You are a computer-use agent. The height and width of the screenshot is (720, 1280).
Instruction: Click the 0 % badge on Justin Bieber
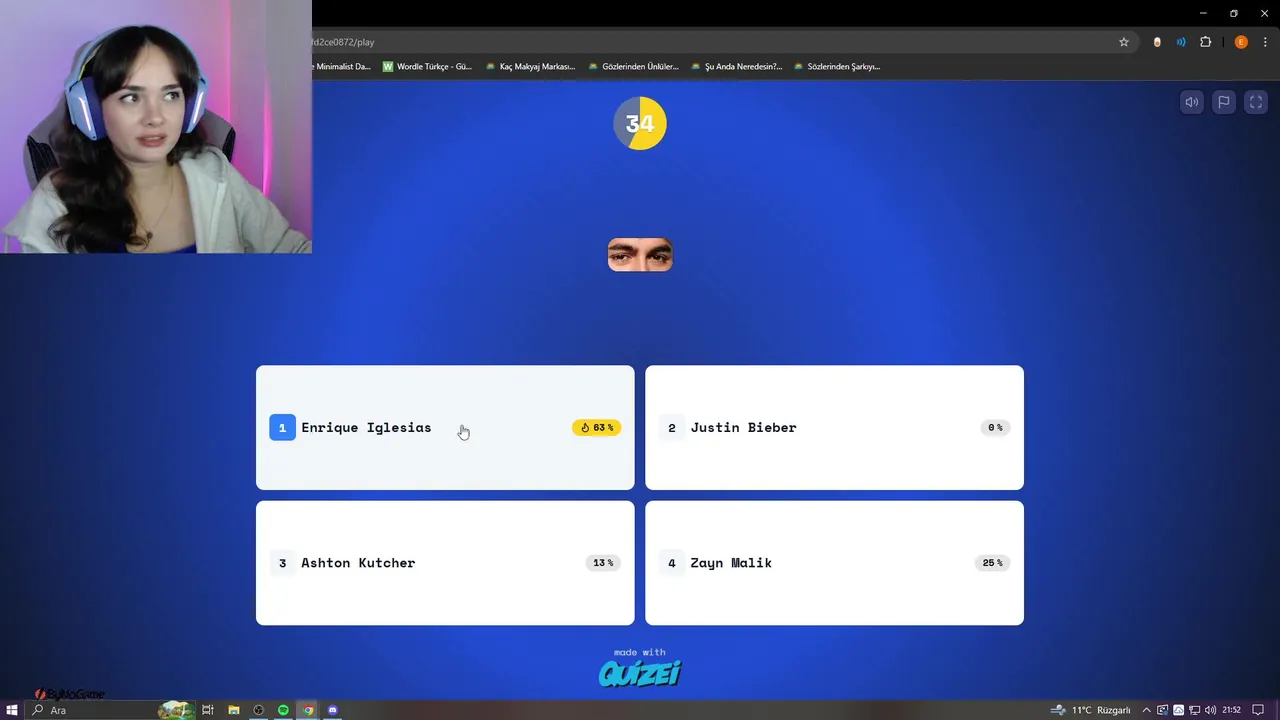[995, 427]
